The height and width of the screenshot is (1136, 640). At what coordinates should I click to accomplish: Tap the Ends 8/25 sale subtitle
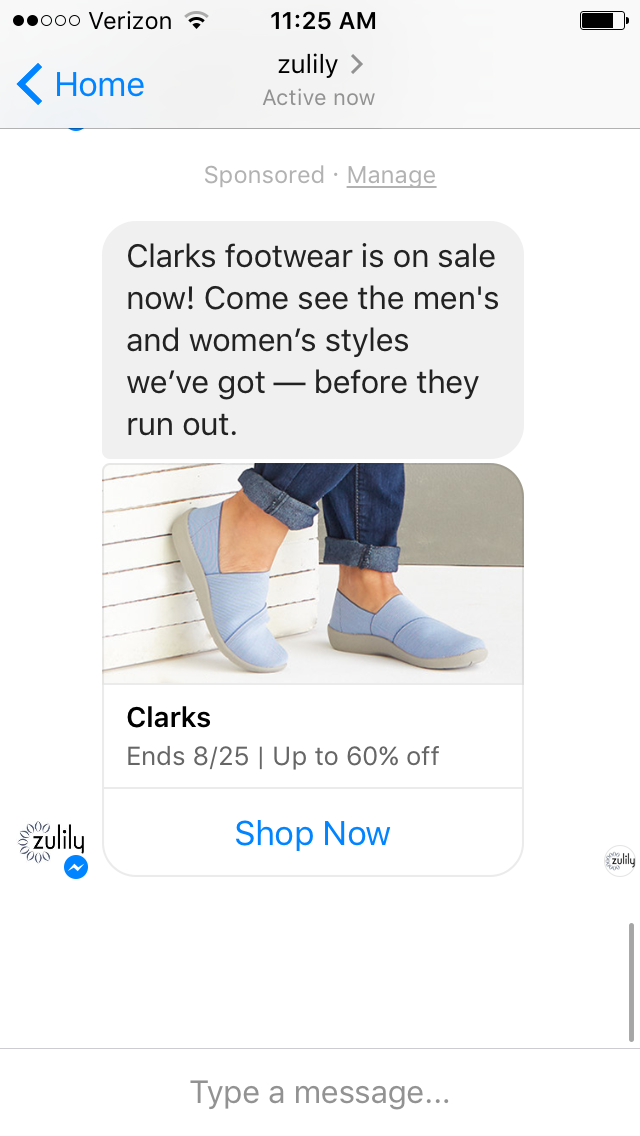tap(283, 756)
